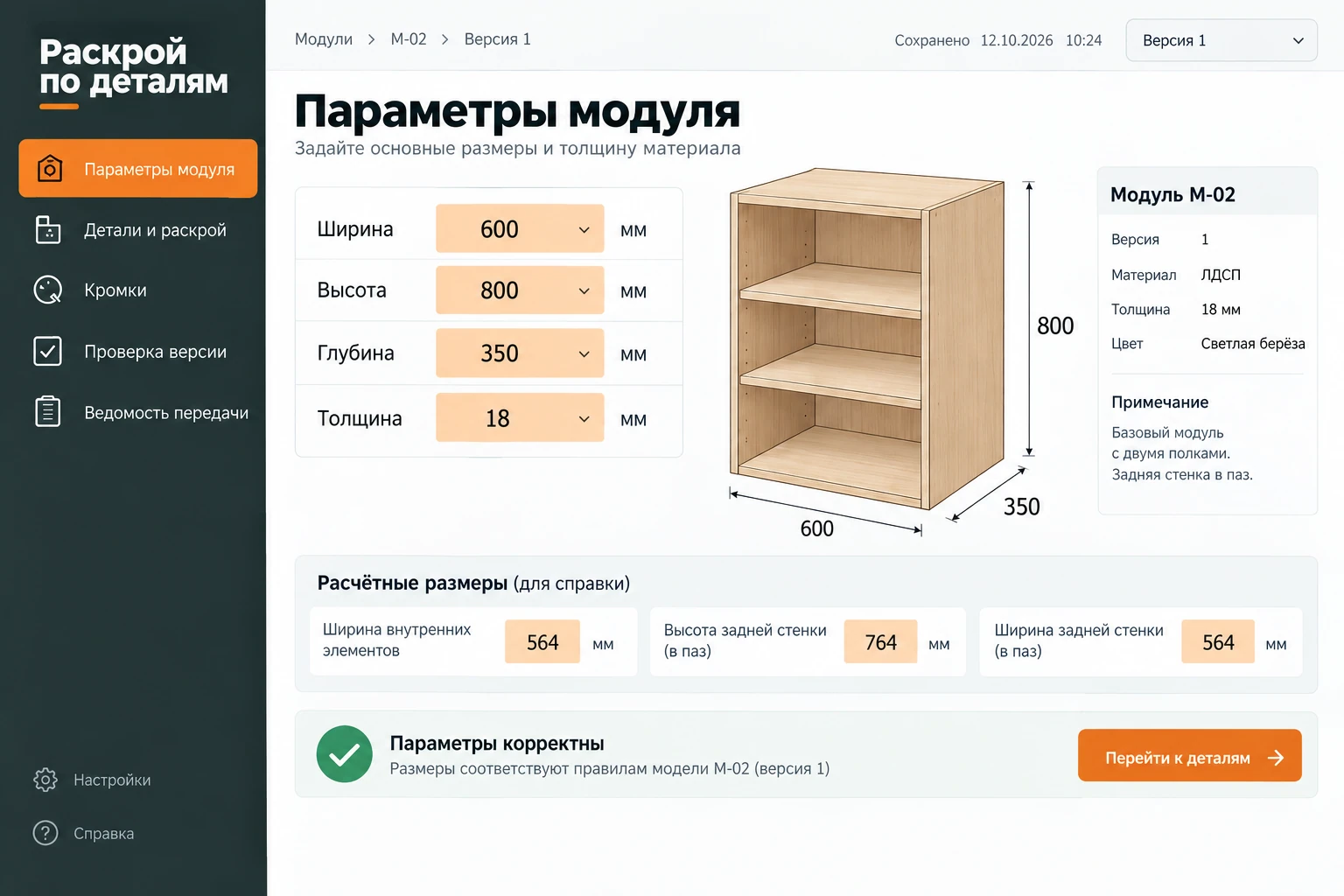Screen dimensions: 1344x896
Task: Click Модули breadcrumb link
Action: [x=324, y=39]
